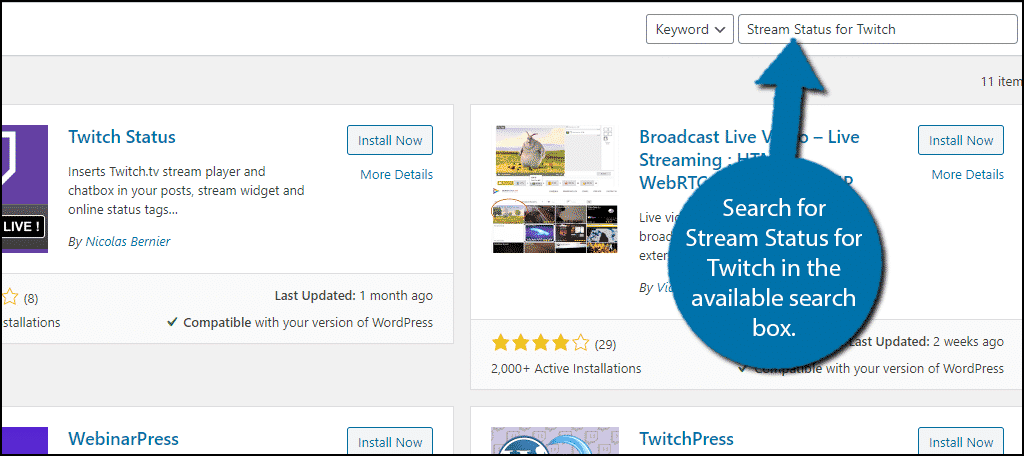The image size is (1024, 456).
Task: Click Twitch Status compatible with WordPress text
Action: click(301, 322)
